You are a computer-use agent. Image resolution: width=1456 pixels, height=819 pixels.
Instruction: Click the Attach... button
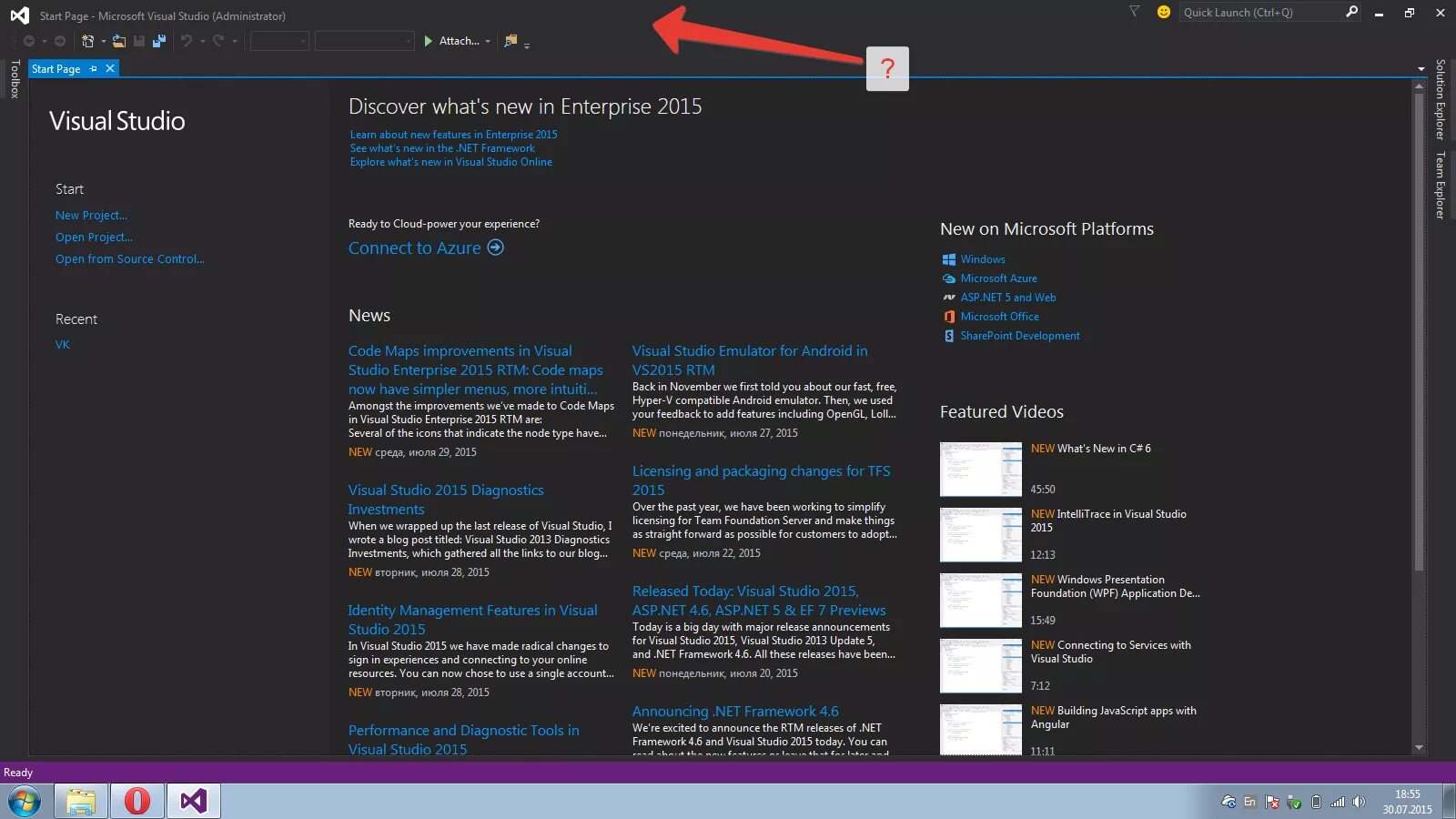point(459,41)
